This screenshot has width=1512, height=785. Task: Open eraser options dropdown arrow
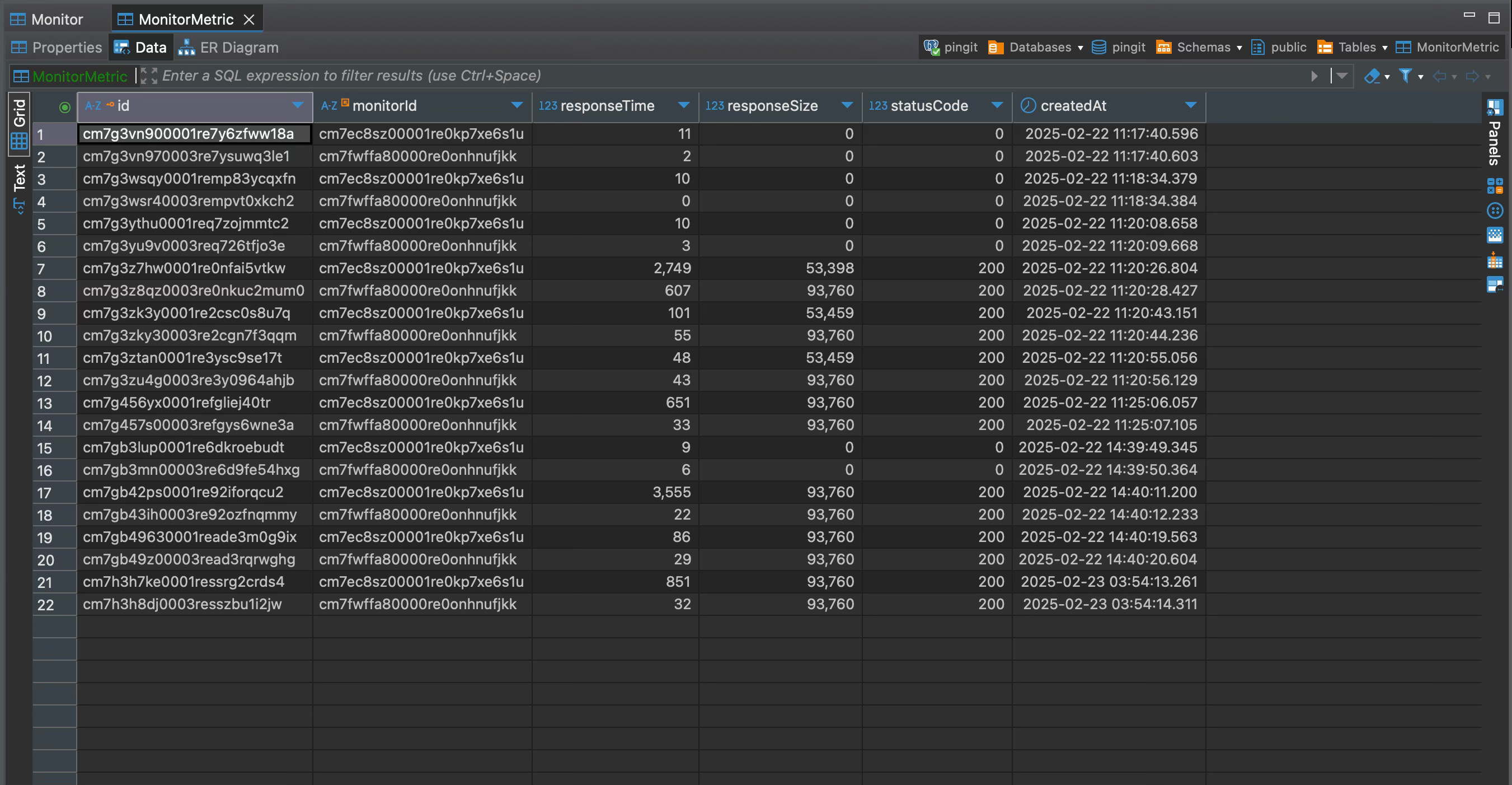click(x=1387, y=77)
